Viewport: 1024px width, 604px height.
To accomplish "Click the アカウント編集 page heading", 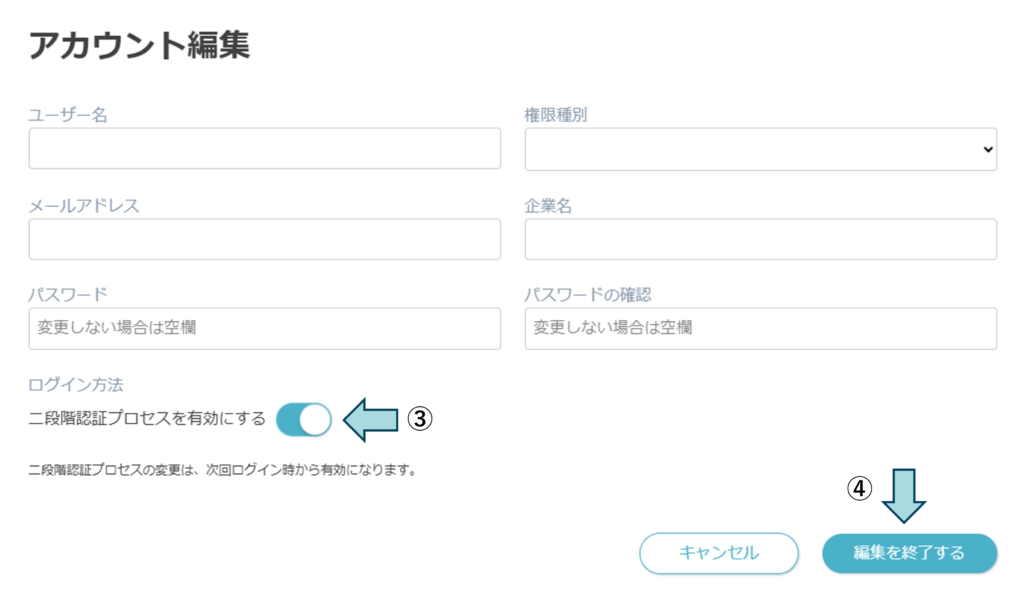I will pos(139,45).
